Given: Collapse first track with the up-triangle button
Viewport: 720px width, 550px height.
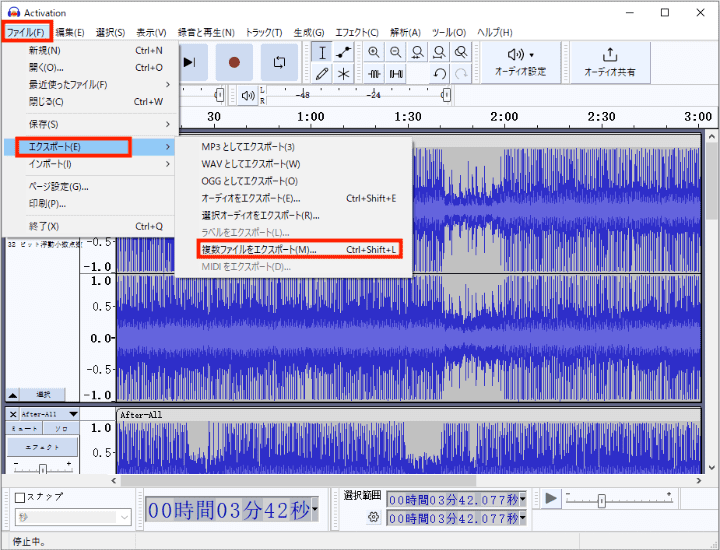Looking at the screenshot, I should 13,394.
